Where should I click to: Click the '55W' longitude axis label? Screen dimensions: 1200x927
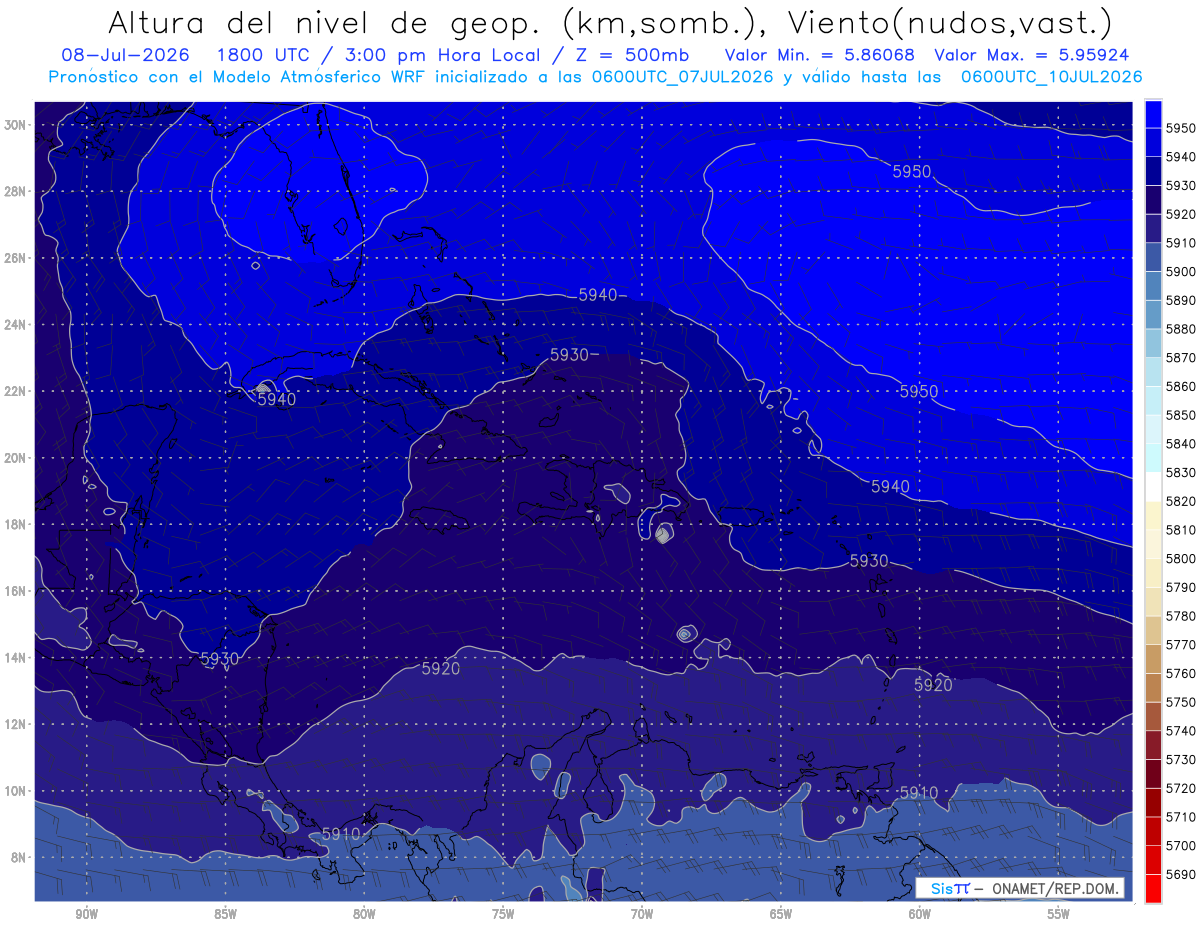pyautogui.click(x=1059, y=914)
